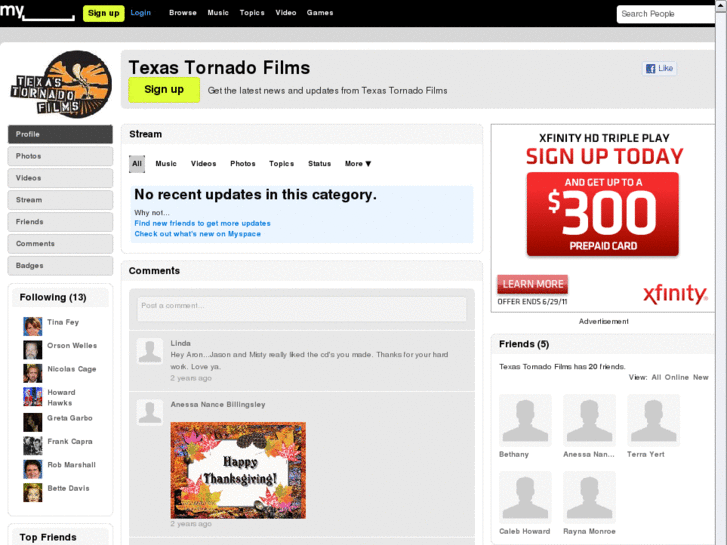
Task: Open the Friends sidebar section
Action: click(x=60, y=222)
